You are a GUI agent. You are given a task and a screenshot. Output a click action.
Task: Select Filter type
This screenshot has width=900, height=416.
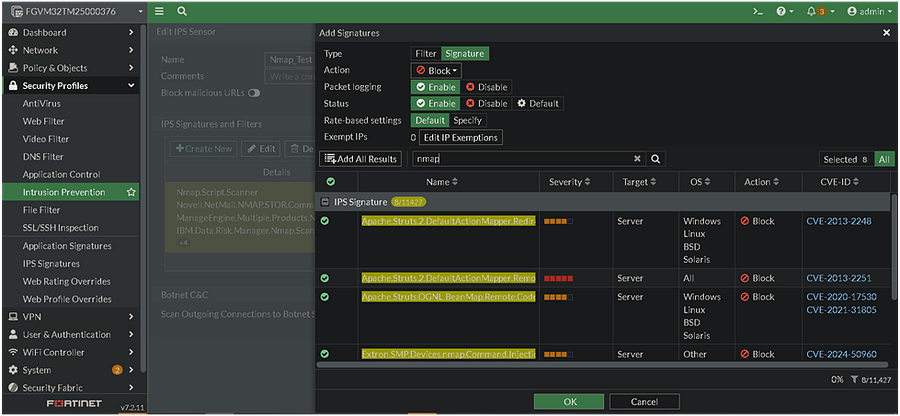pyautogui.click(x=426, y=53)
